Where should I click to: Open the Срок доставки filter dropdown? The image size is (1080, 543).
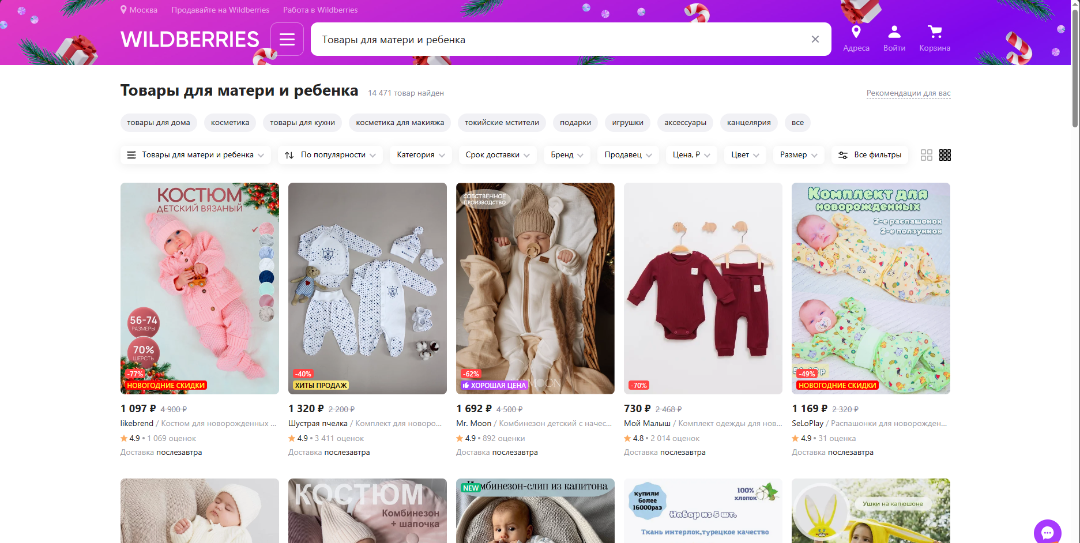pos(496,155)
